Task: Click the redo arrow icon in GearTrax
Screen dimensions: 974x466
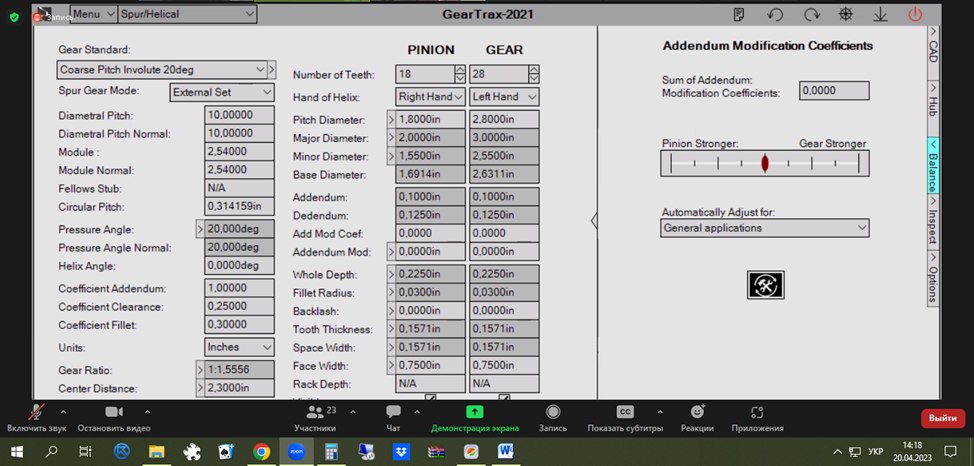Action: click(x=811, y=15)
